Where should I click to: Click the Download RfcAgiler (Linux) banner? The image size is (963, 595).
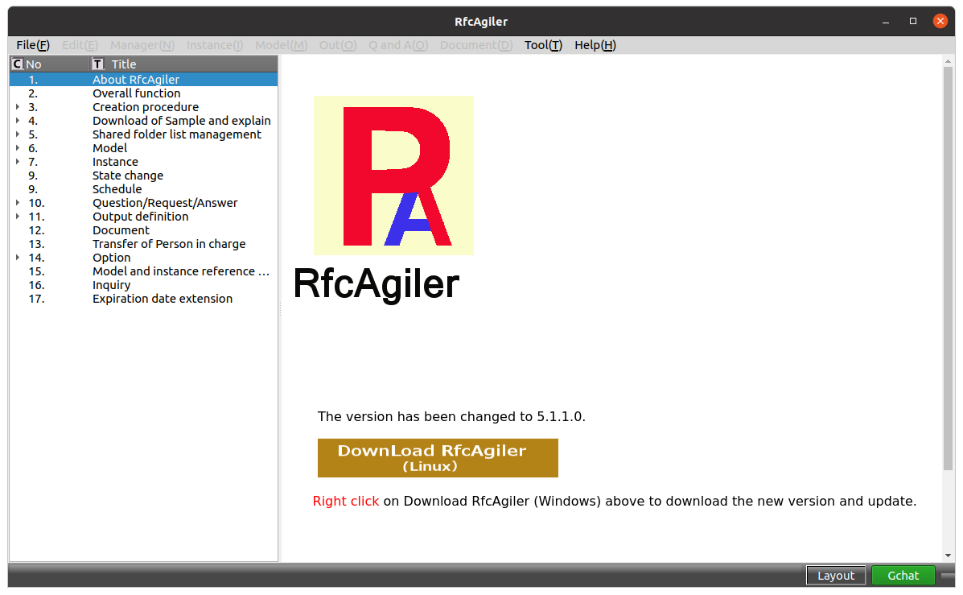click(437, 458)
